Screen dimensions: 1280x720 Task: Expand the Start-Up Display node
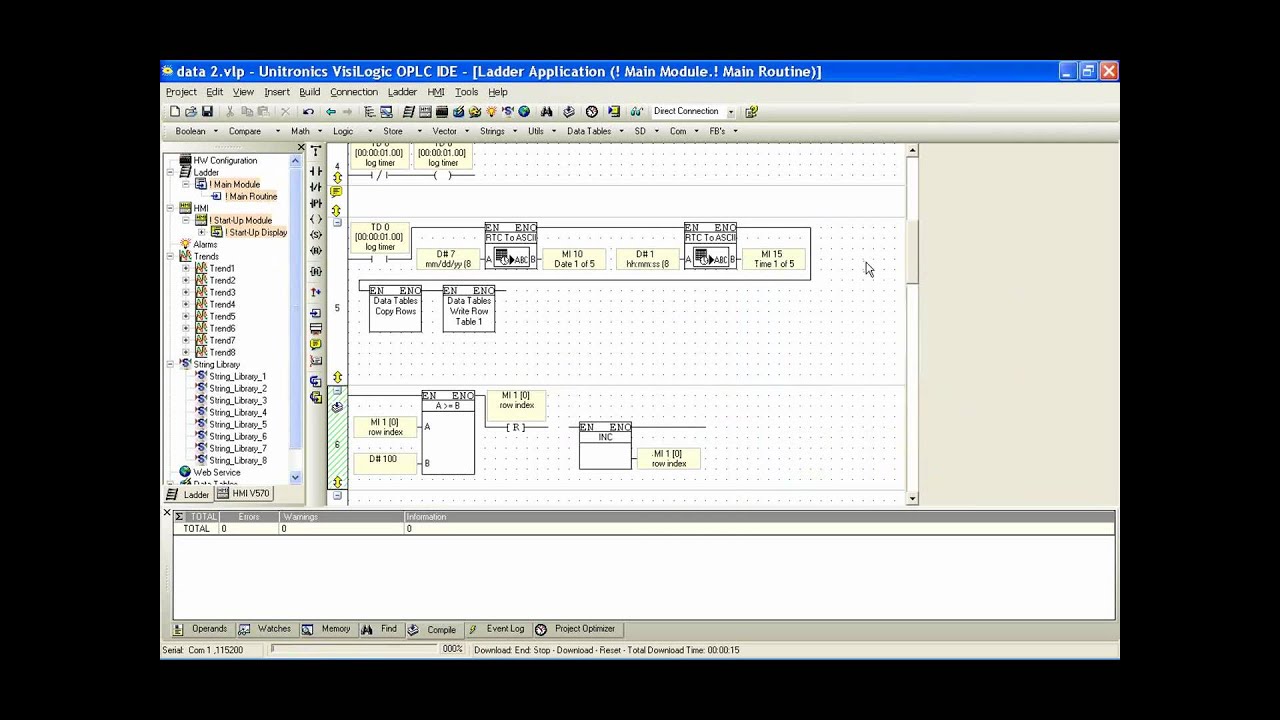point(202,233)
